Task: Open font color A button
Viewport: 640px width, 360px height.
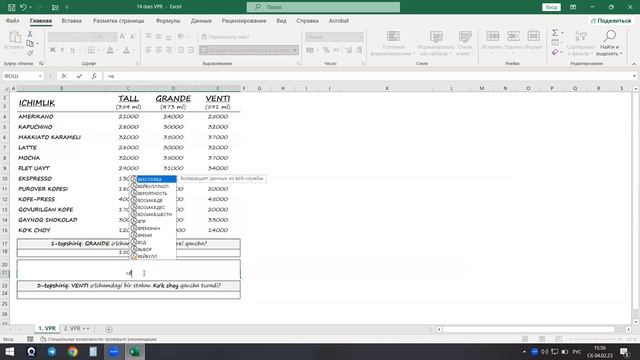Action: 126,50
